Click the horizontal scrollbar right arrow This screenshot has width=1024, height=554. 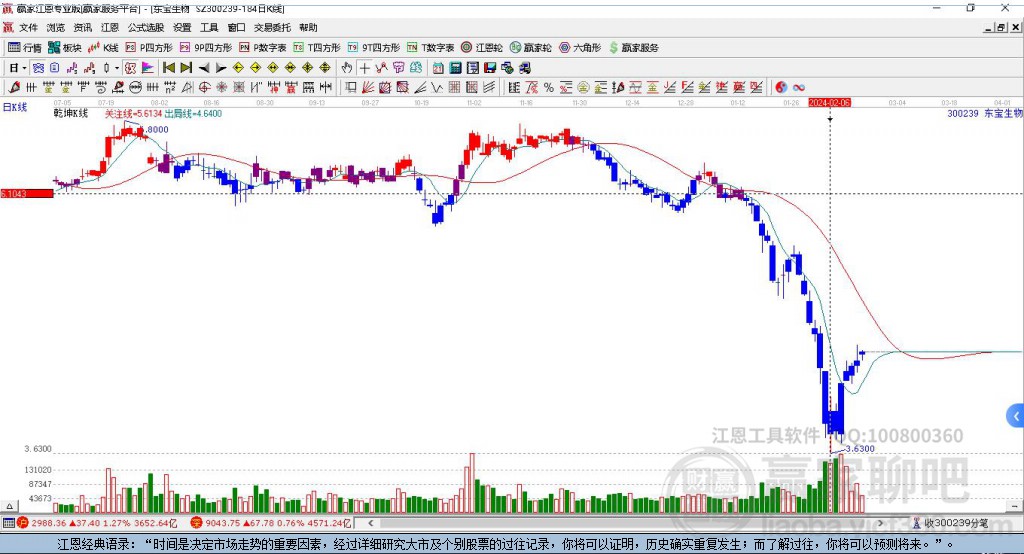(880, 523)
